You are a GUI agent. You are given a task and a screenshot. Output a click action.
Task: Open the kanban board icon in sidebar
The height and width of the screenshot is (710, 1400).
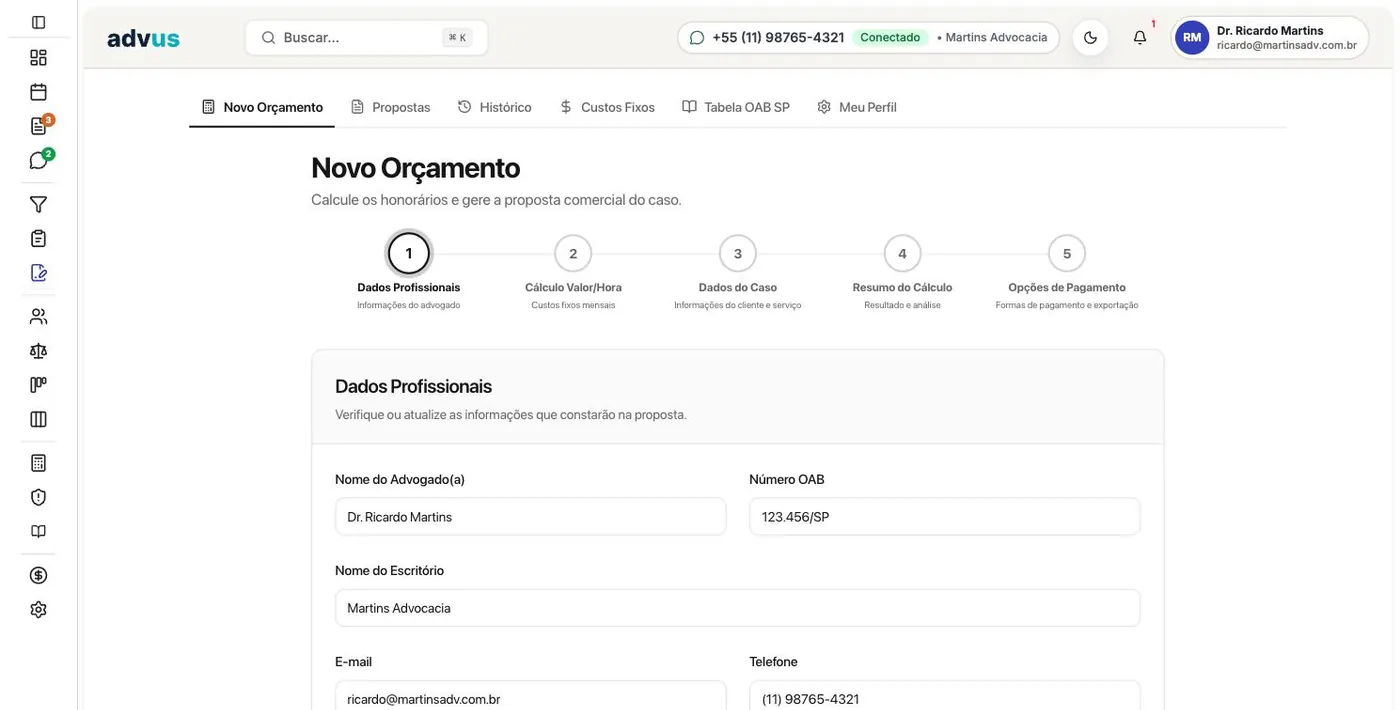38,385
